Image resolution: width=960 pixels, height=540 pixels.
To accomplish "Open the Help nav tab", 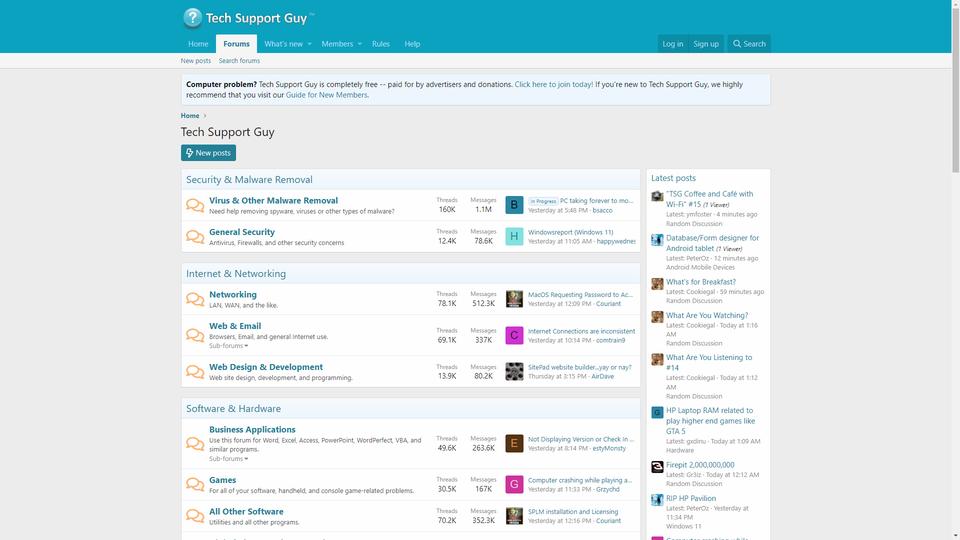I will click(x=412, y=44).
